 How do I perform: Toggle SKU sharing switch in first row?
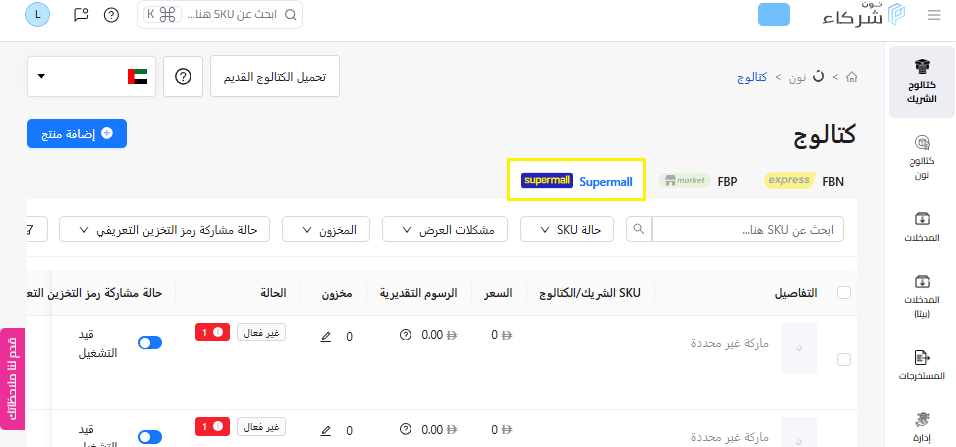pos(150,343)
